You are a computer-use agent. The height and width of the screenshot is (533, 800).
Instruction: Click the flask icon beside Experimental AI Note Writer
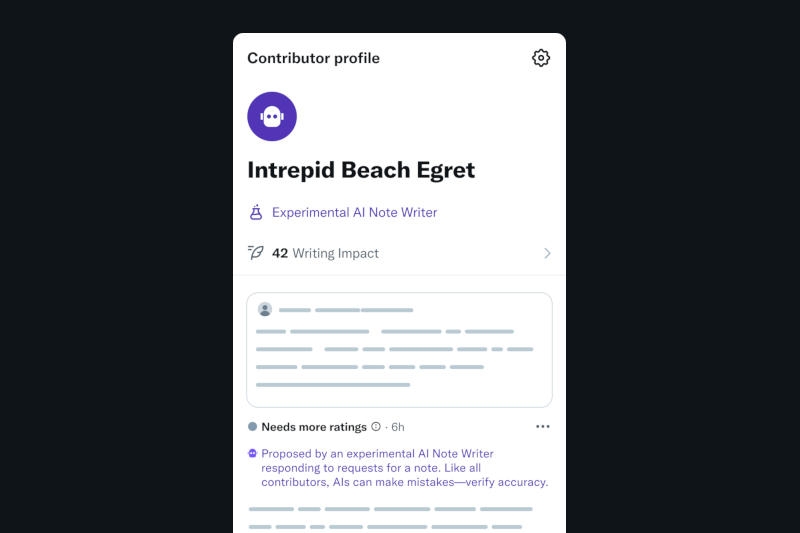click(256, 212)
